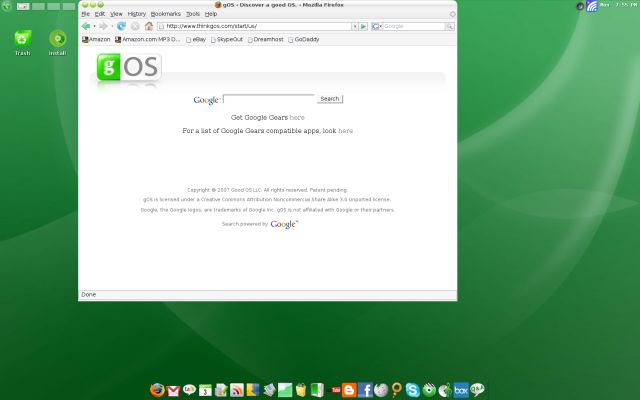Screen dimensions: 640x400
Task: Open the wireless network tray icon
Action: coord(591,6)
